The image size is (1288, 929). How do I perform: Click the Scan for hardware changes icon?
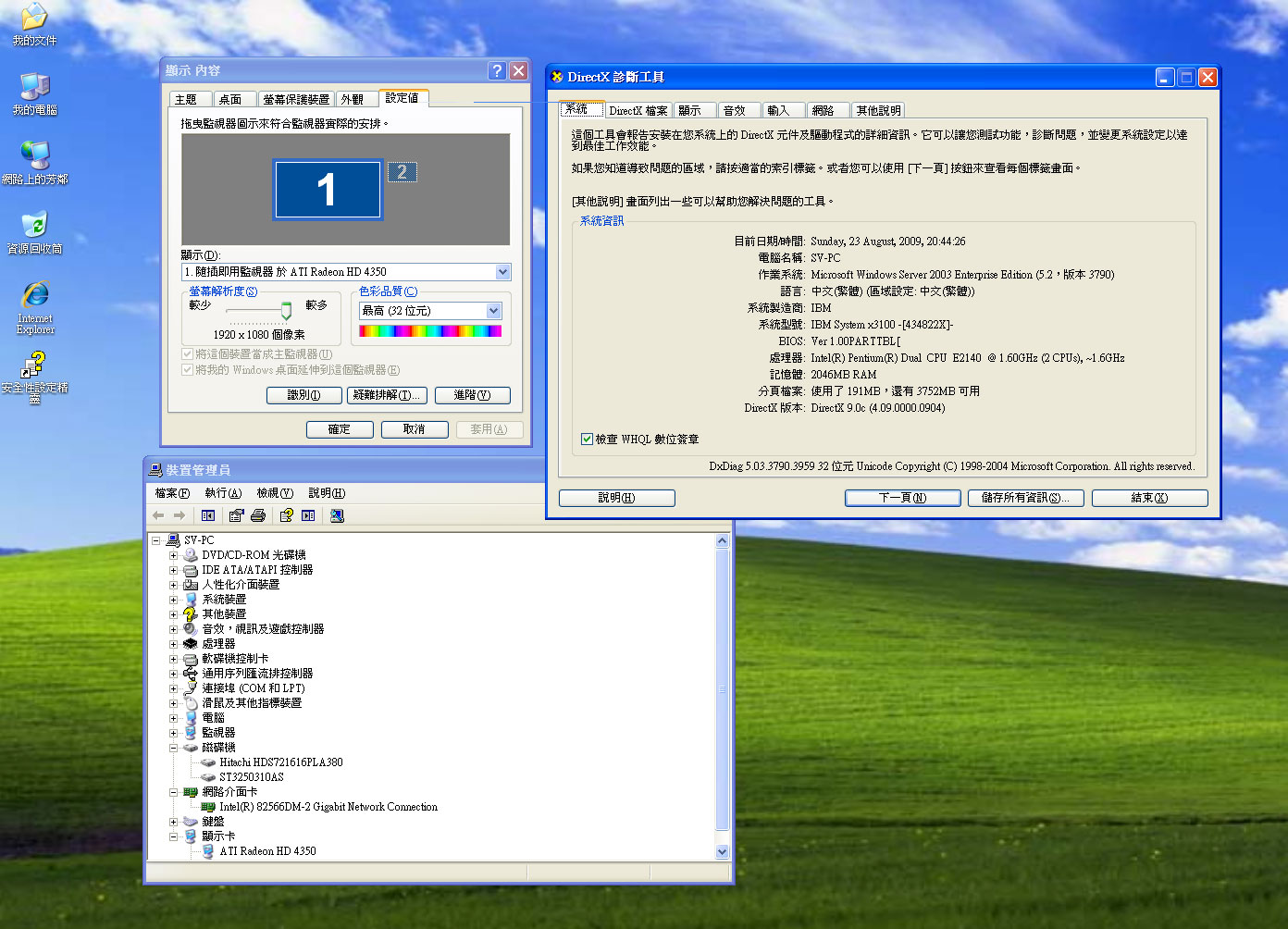(x=337, y=515)
